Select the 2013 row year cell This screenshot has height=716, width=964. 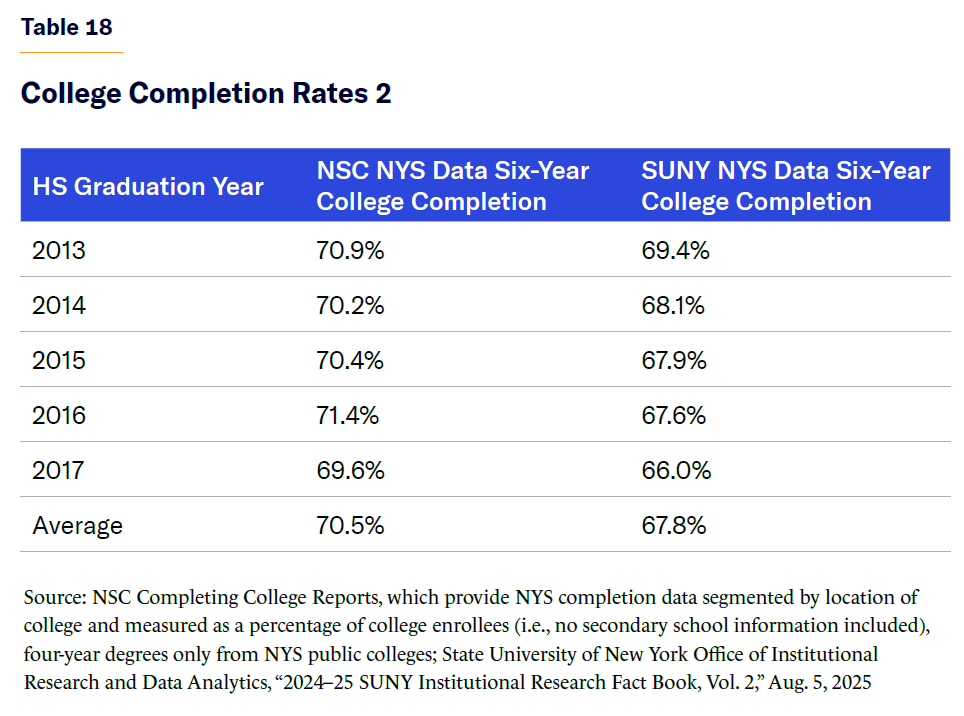[x=59, y=251]
